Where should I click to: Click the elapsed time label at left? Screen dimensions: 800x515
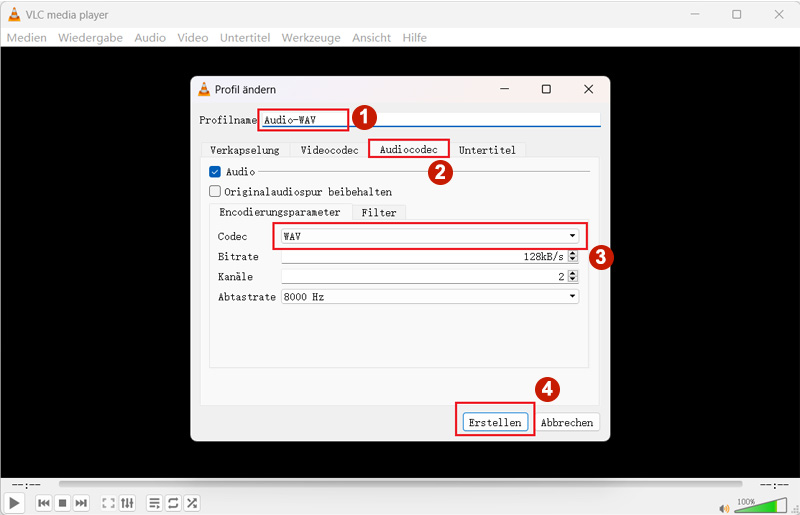tap(26, 484)
